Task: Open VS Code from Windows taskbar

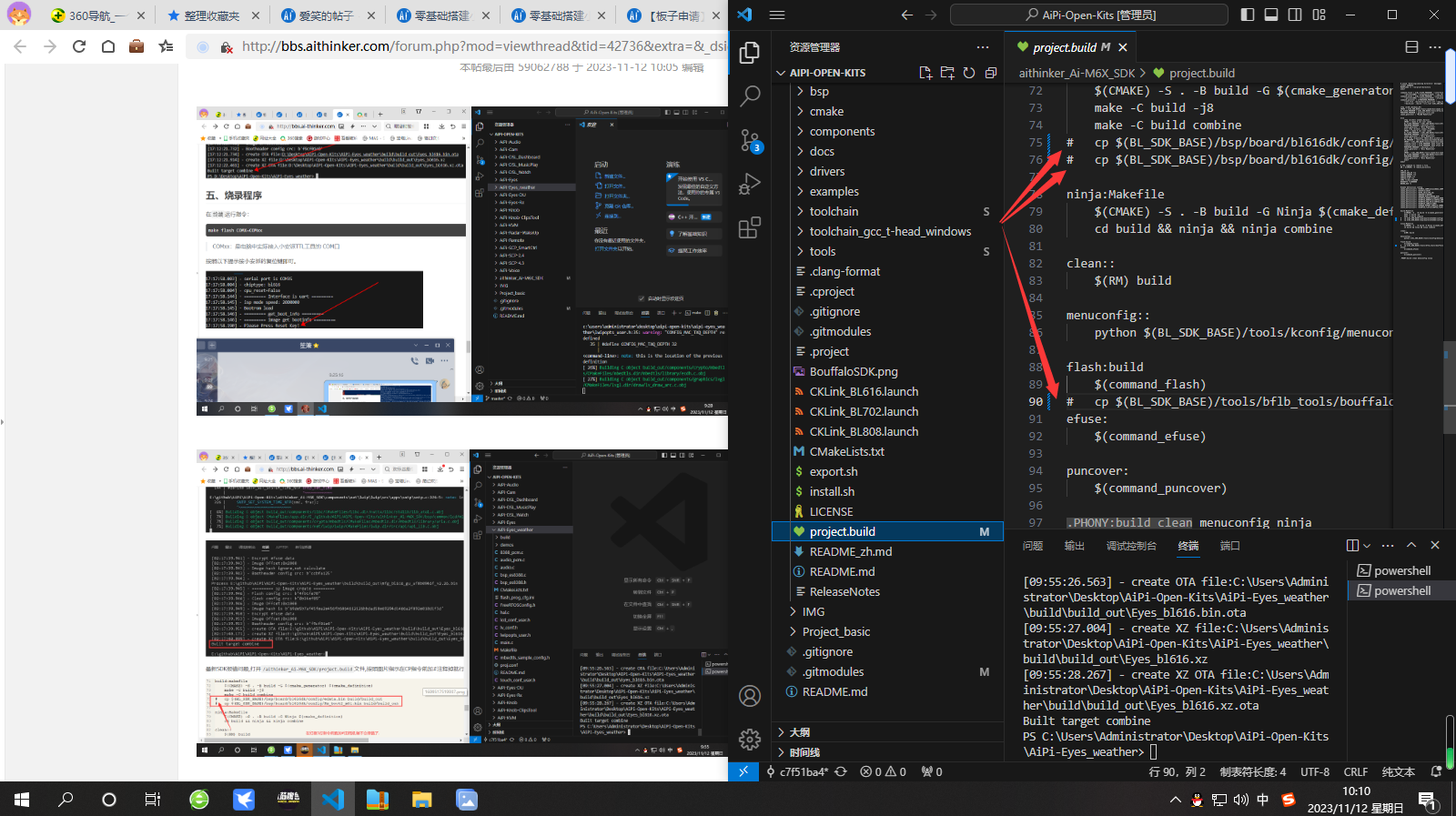Action: (x=333, y=799)
